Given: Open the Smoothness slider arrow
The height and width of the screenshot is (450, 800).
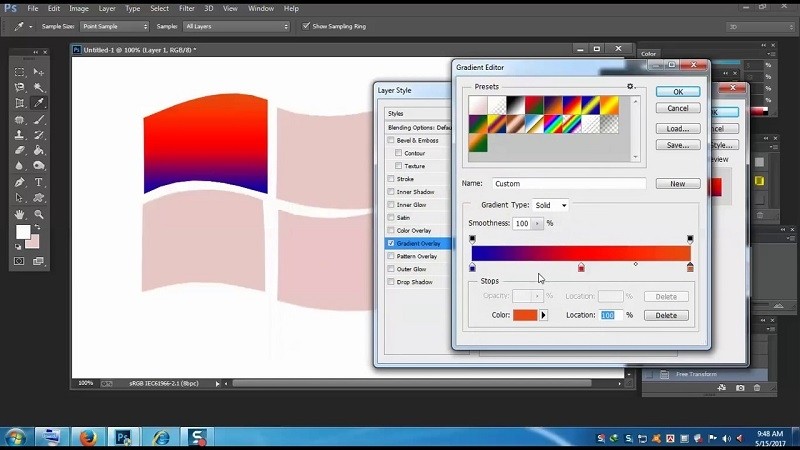Looking at the screenshot, I should (x=537, y=223).
